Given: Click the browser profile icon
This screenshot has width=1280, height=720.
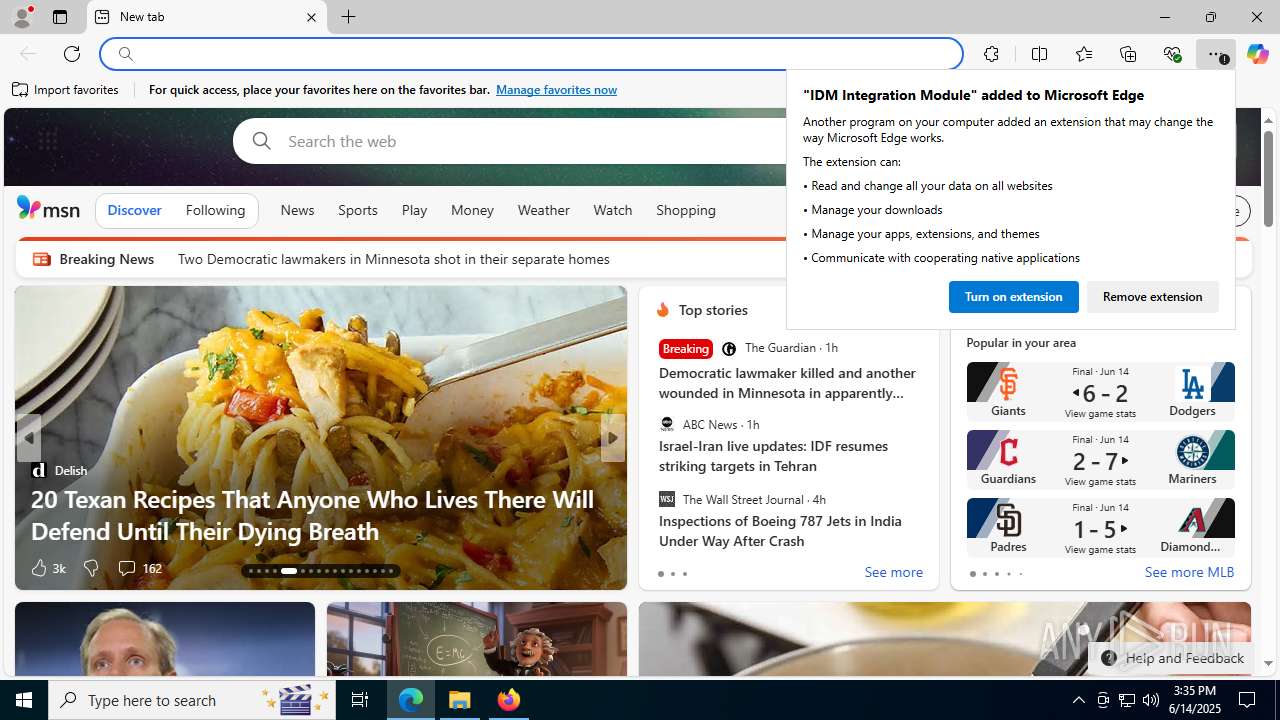Looking at the screenshot, I should coord(22,17).
